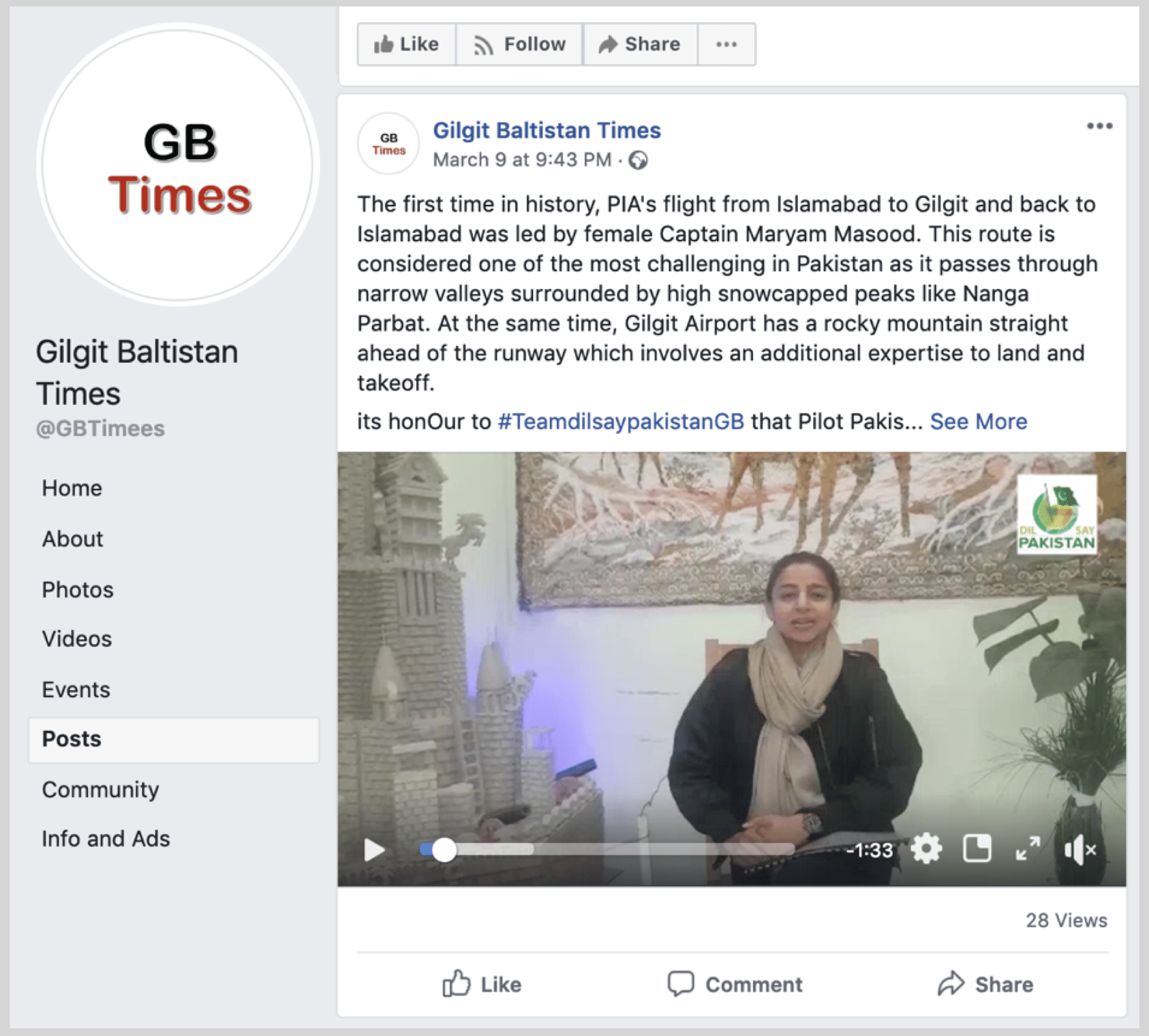Click the video progress slider handle
The image size is (1149, 1036).
coord(444,850)
